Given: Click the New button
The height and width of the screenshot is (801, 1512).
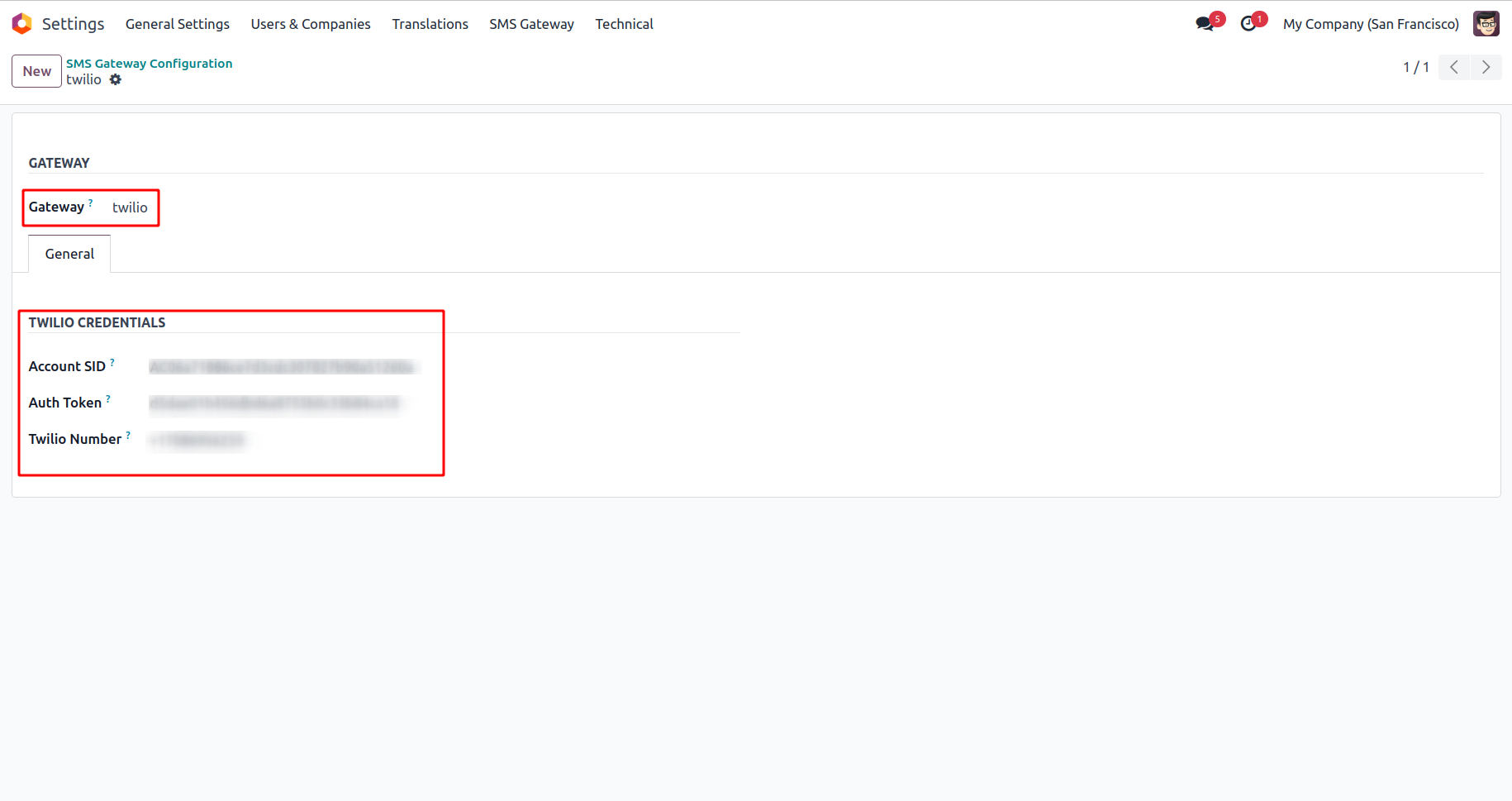Looking at the screenshot, I should tap(37, 71).
